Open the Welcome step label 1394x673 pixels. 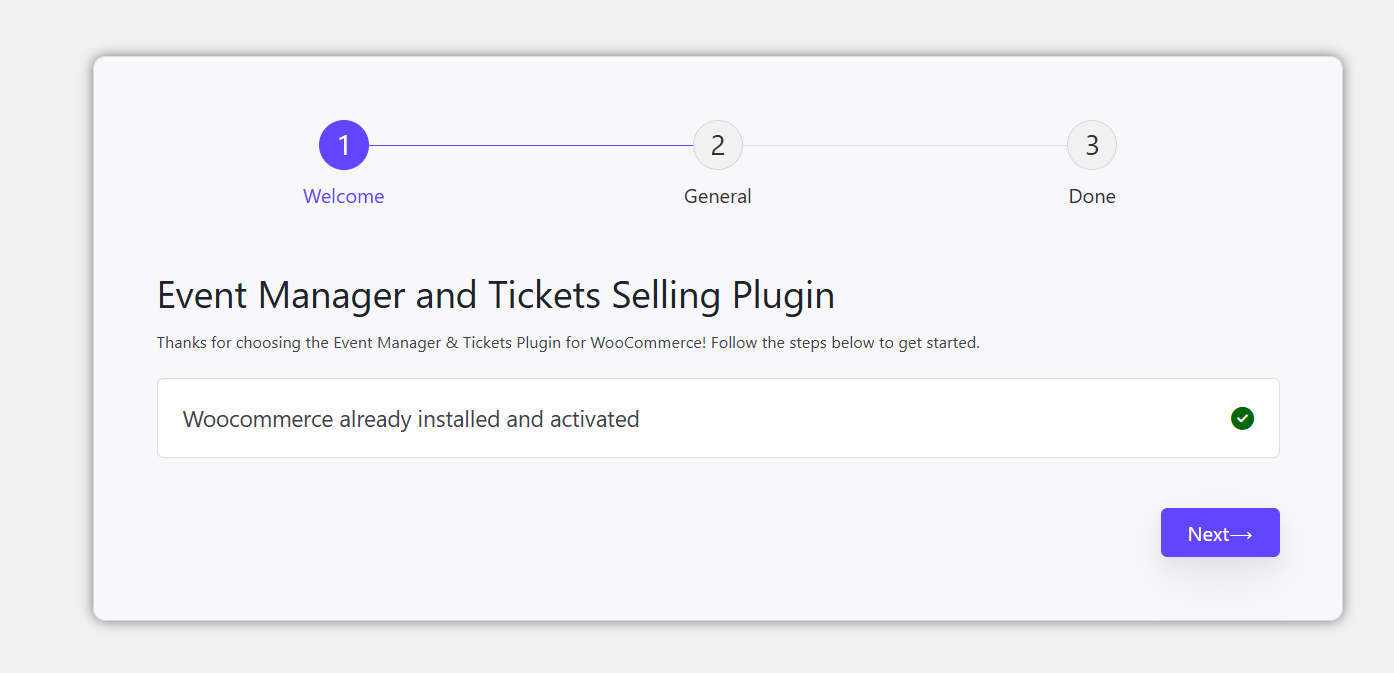click(344, 196)
